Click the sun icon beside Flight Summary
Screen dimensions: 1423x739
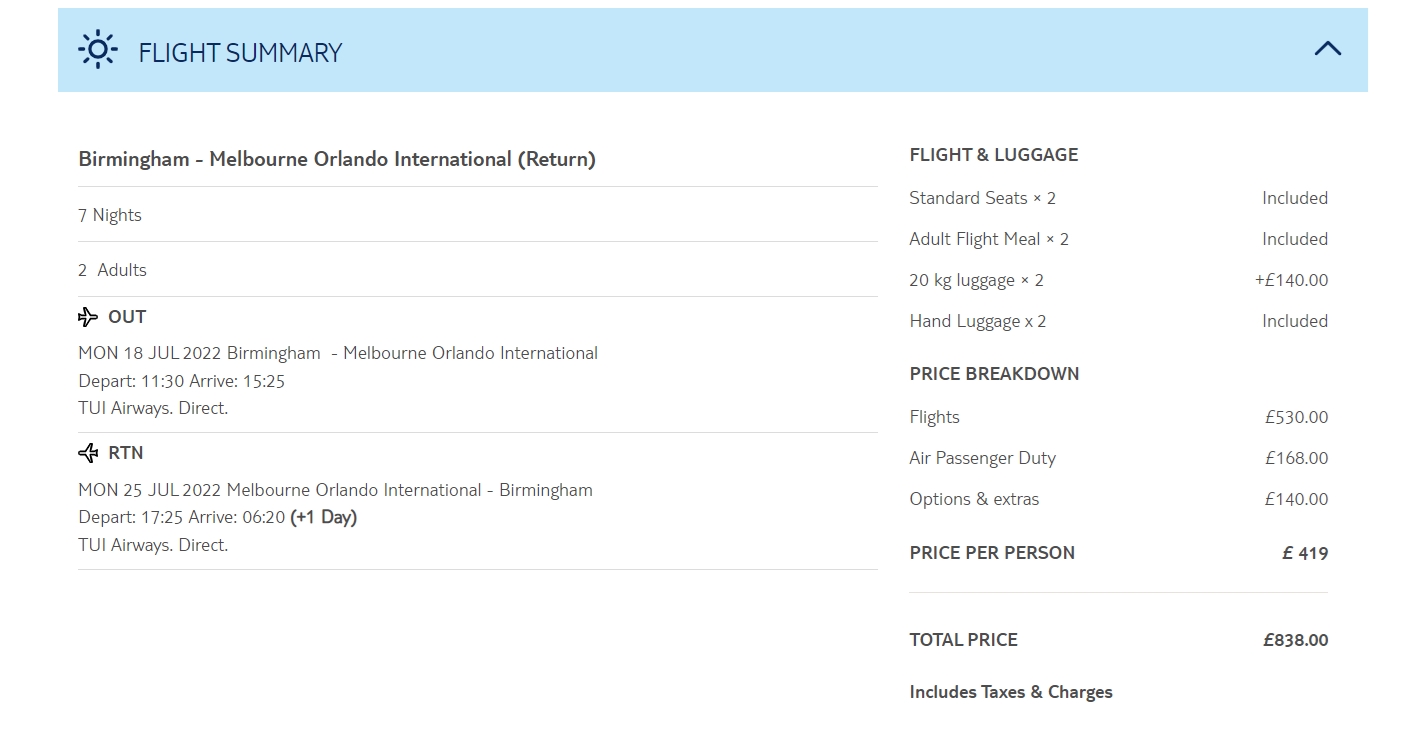98,50
